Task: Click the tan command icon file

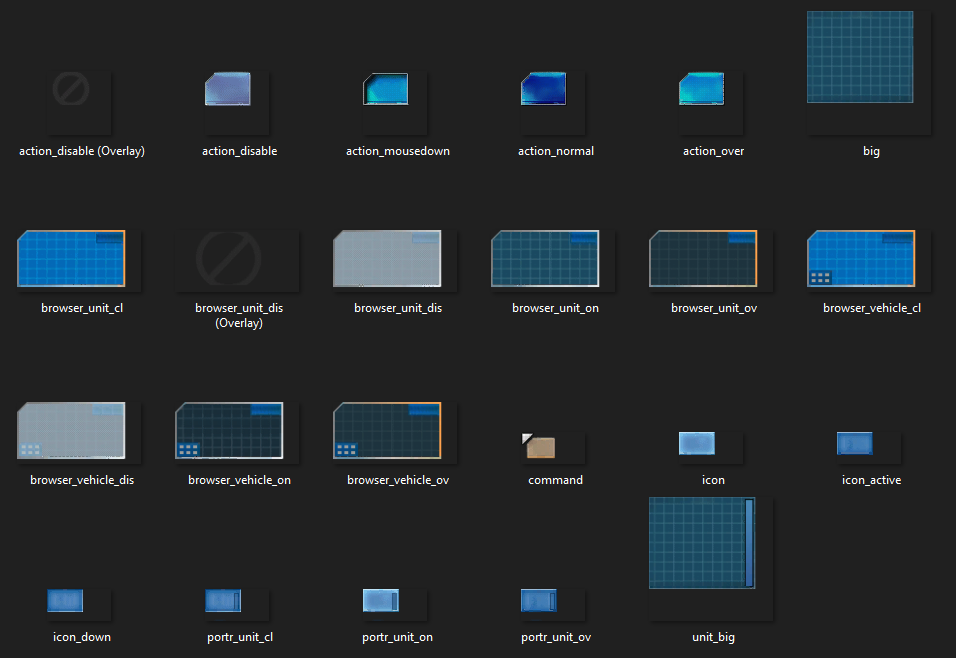Action: (540, 447)
